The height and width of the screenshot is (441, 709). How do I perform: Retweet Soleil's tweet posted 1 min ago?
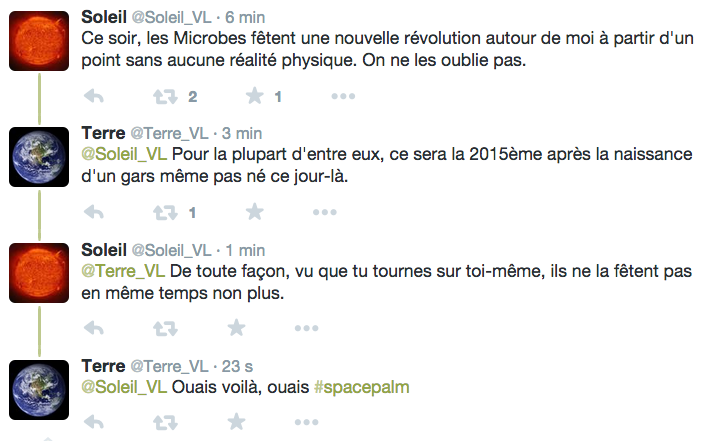tap(165, 328)
